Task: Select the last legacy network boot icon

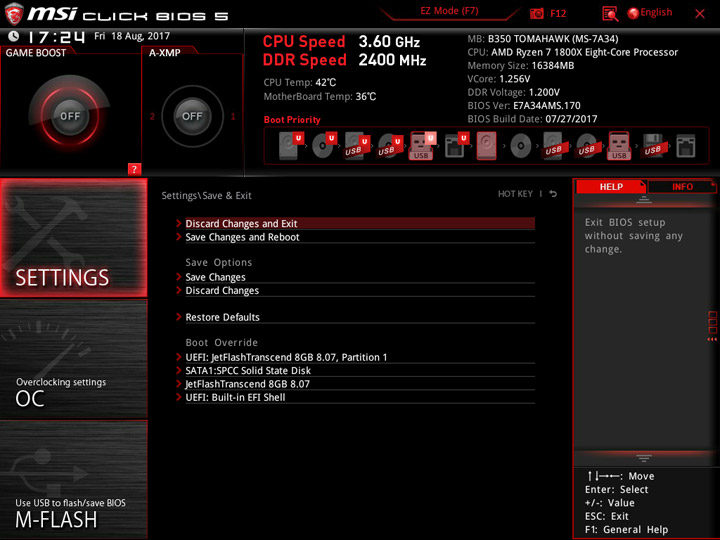Action: tap(686, 146)
